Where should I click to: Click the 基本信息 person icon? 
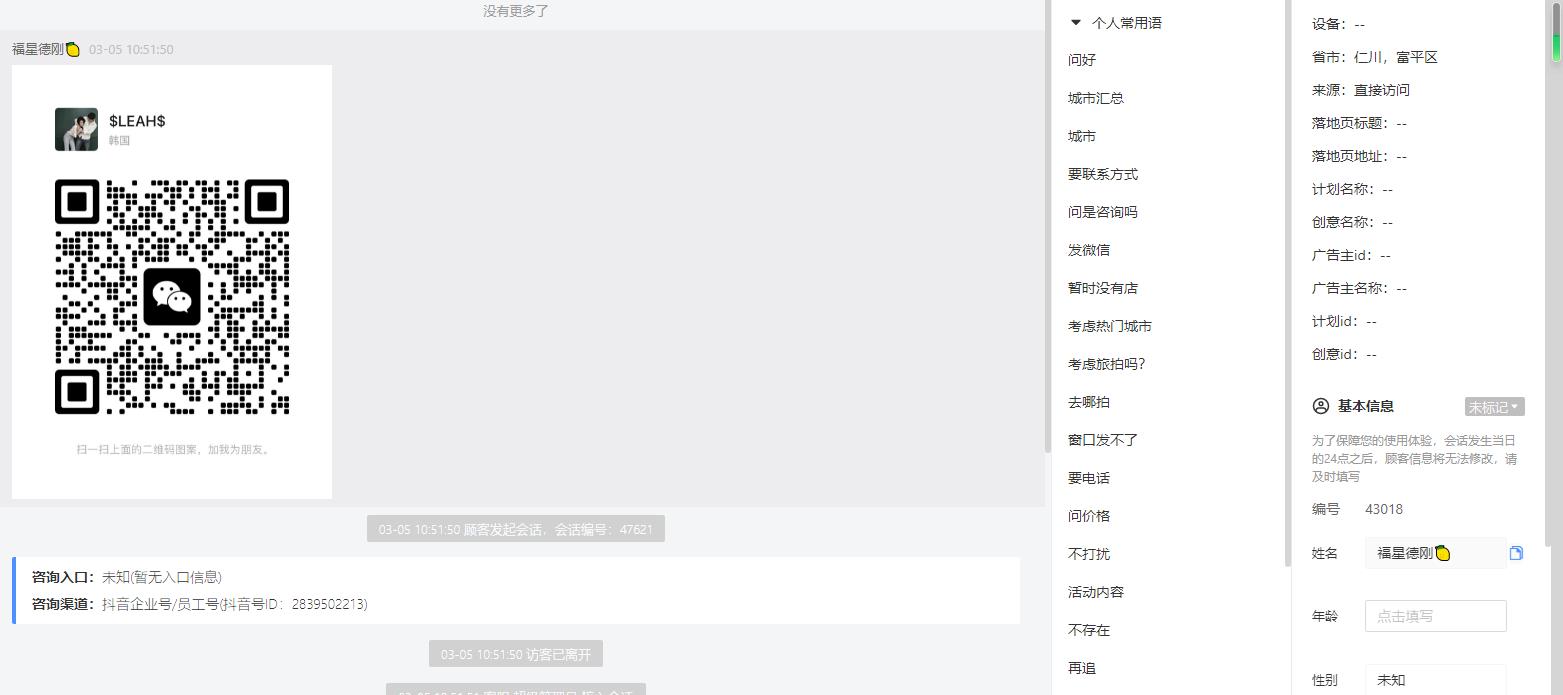(1320, 406)
